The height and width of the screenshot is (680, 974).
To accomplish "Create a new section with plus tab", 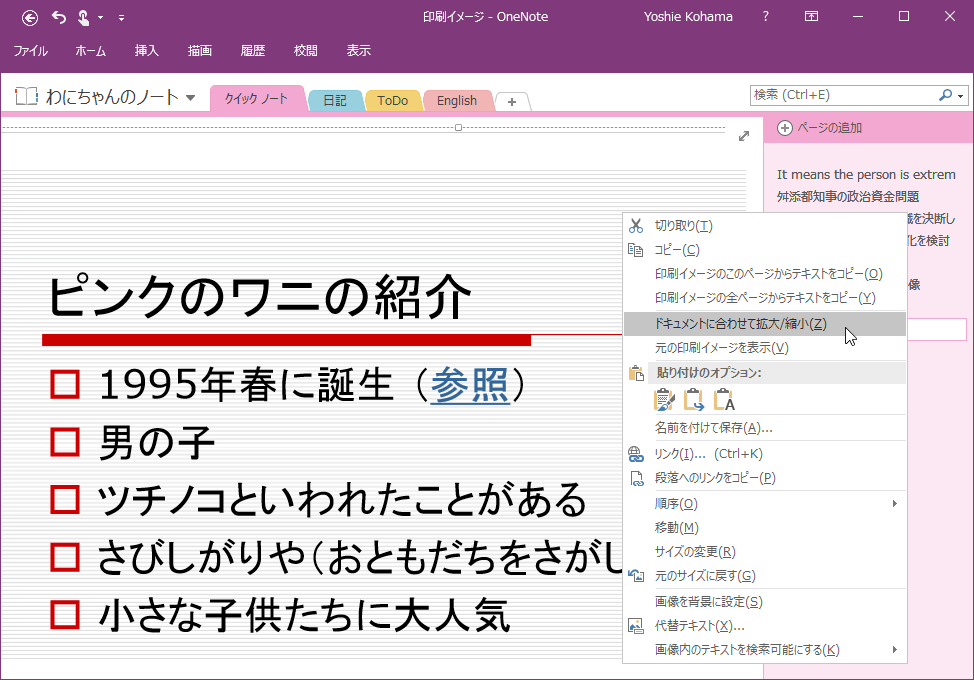I will (512, 102).
